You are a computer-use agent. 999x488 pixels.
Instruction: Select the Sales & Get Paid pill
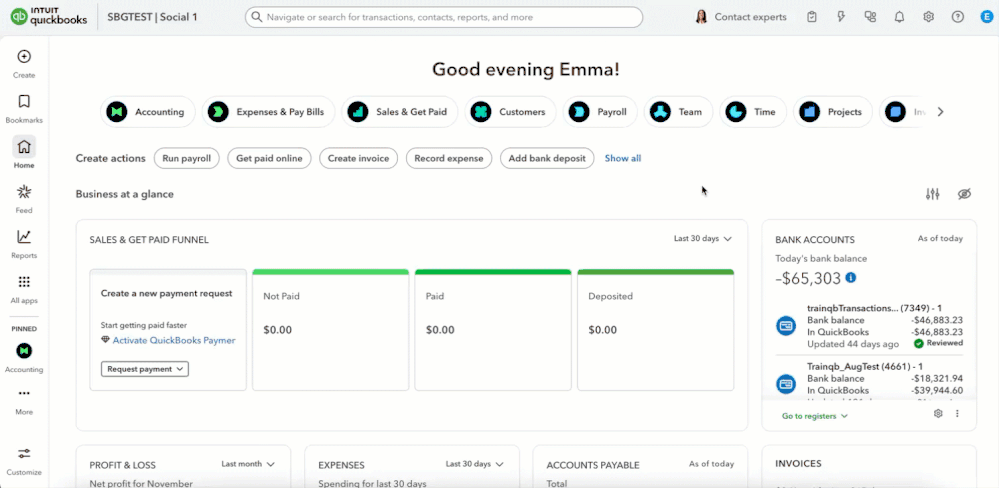(x=399, y=112)
